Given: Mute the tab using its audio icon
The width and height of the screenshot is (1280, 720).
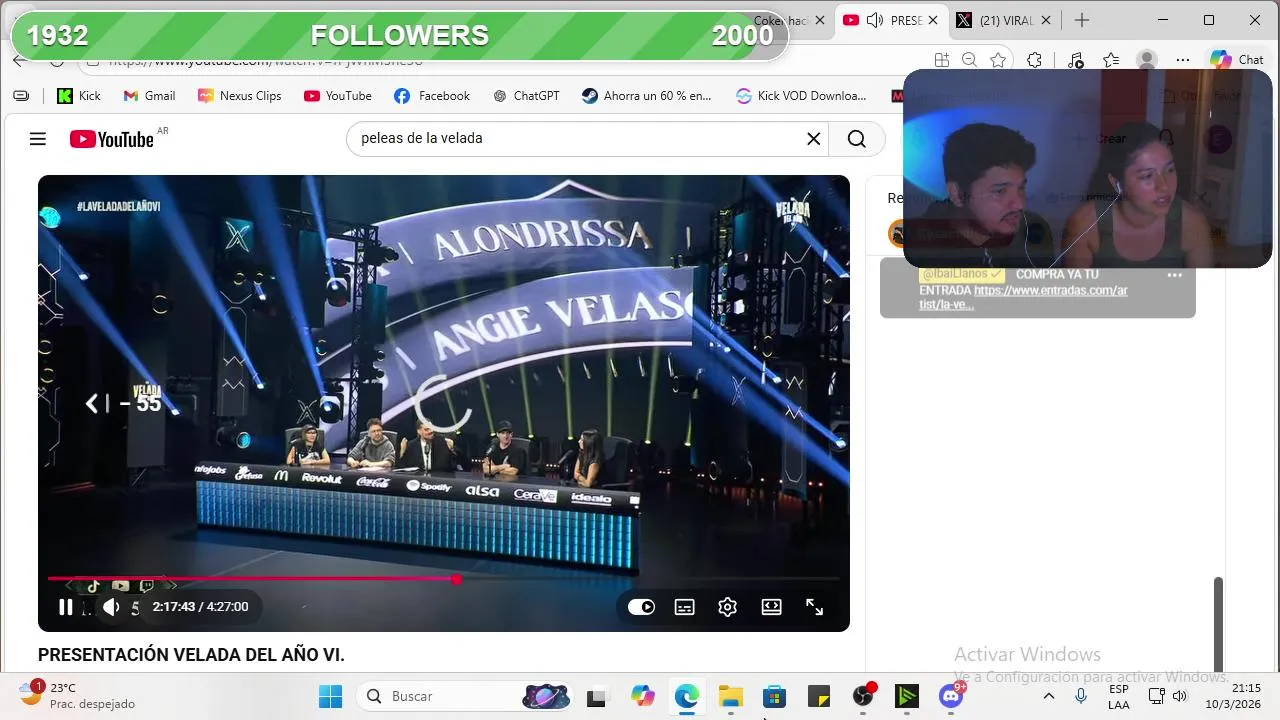Looking at the screenshot, I should click(x=875, y=20).
